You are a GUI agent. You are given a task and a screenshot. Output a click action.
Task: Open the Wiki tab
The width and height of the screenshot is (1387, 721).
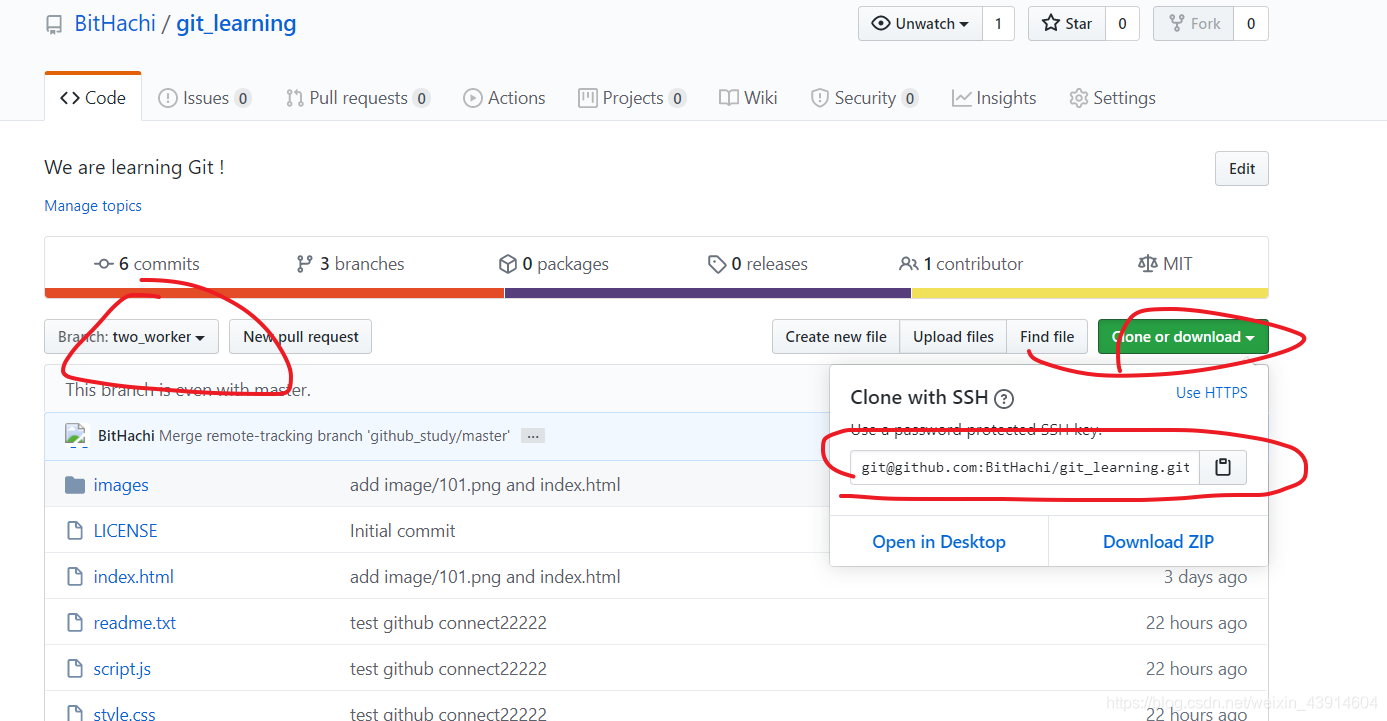[x=748, y=98]
